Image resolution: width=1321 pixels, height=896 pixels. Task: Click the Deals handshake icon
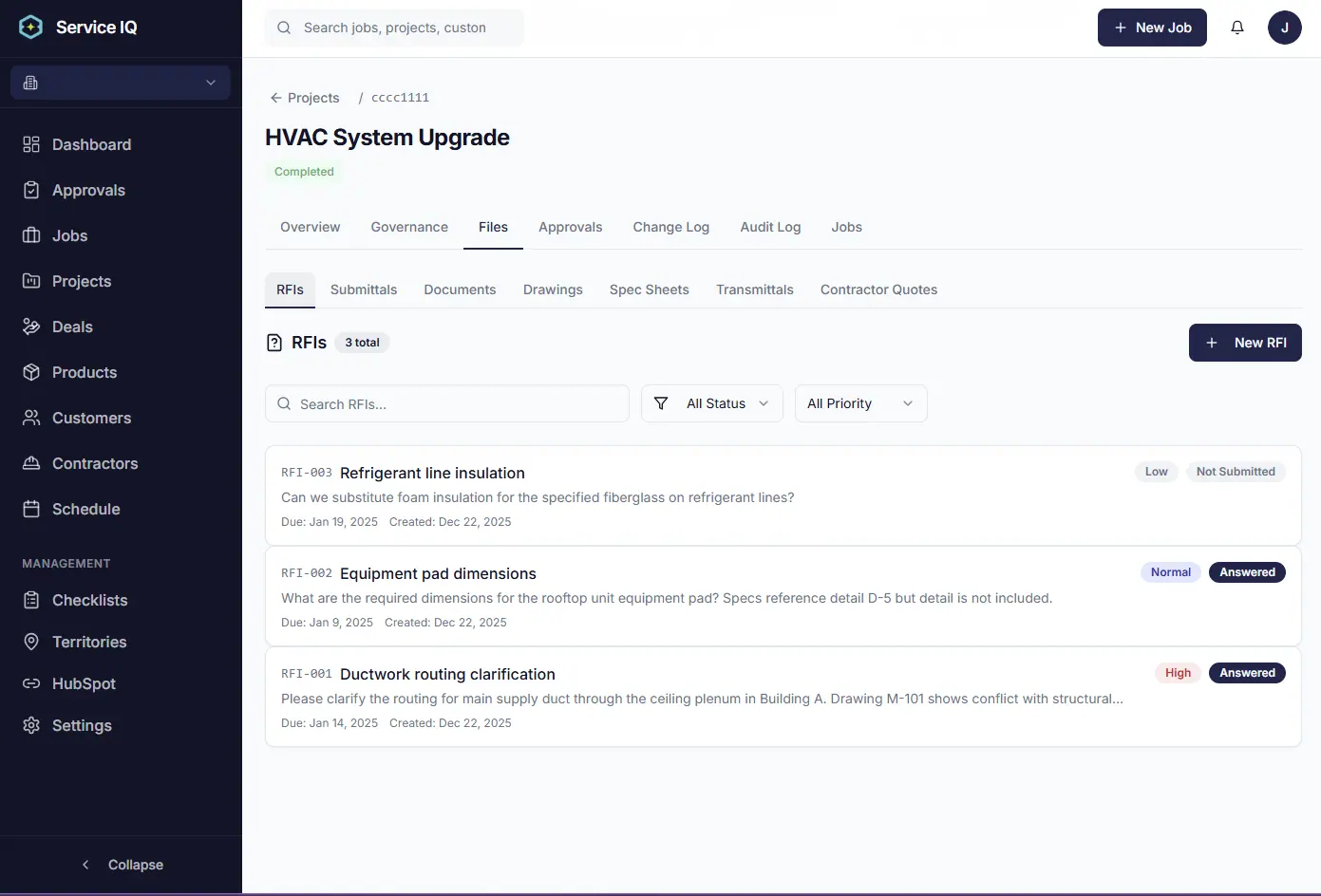31,327
